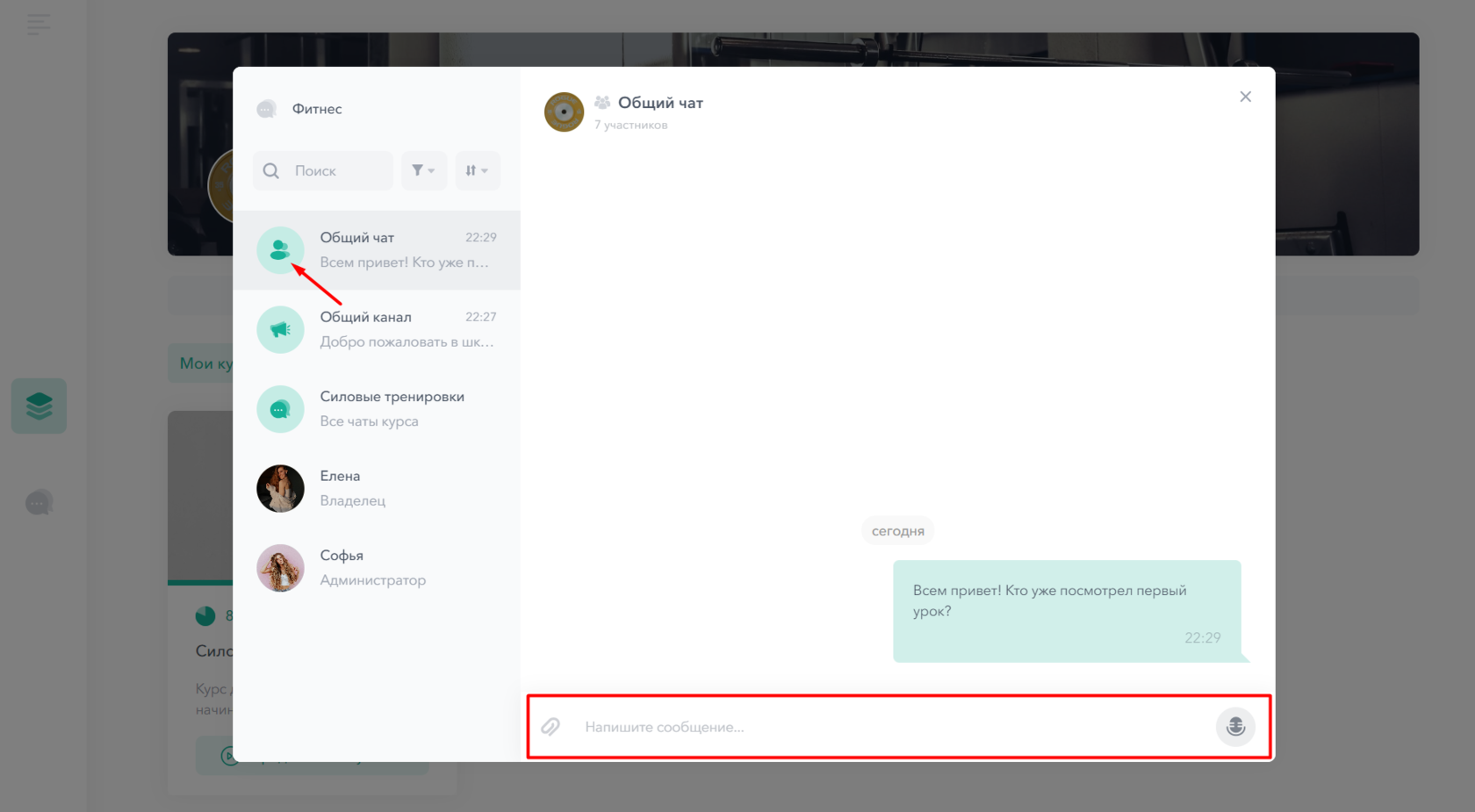Open the chat with Елена

tap(377, 488)
